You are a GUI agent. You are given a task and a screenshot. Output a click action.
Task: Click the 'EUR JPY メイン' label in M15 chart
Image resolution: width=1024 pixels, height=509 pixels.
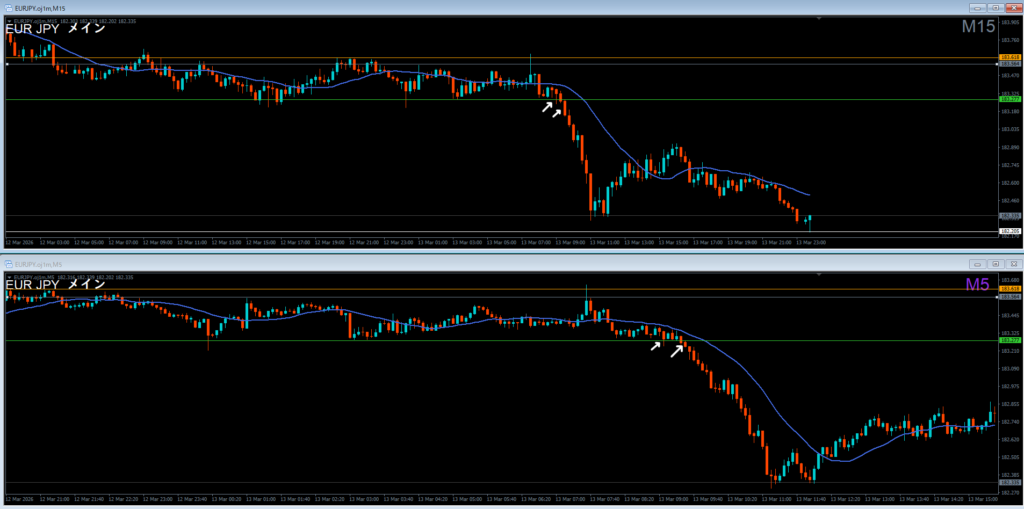pos(55,29)
